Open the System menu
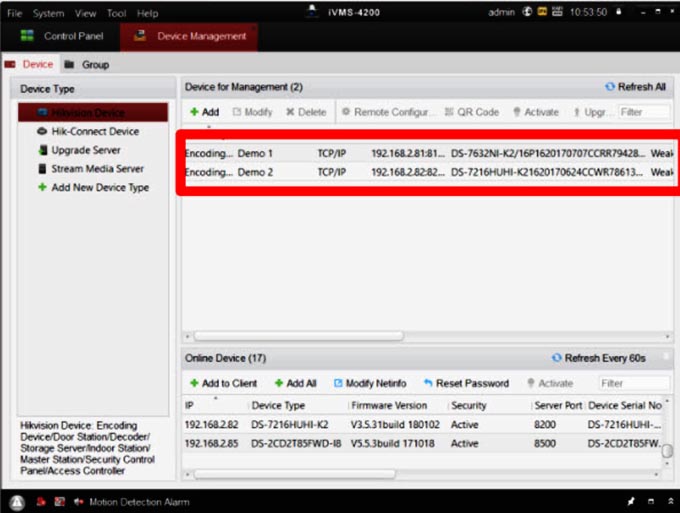 (49, 13)
